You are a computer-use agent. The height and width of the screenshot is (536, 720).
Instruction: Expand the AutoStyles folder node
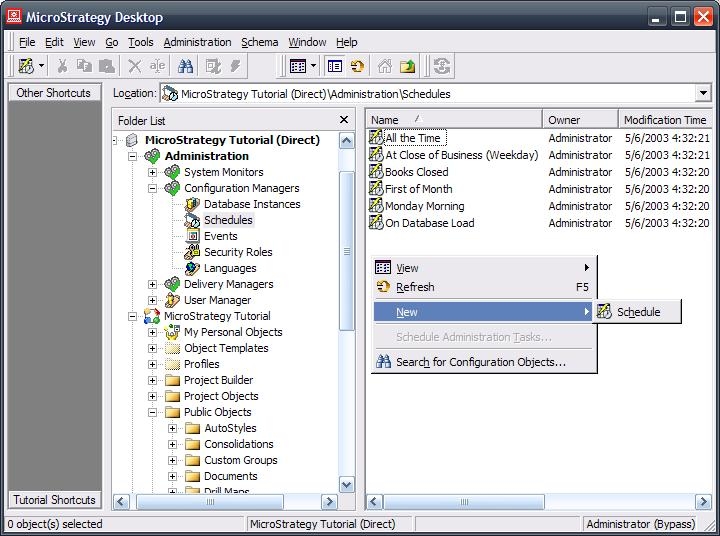pyautogui.click(x=173, y=429)
